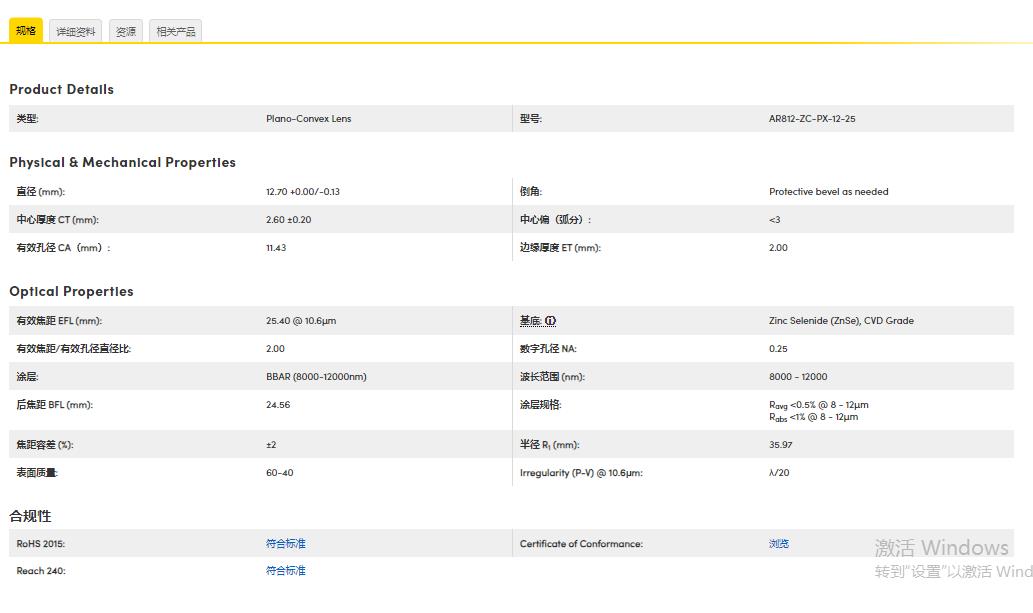Image resolution: width=1033 pixels, height=613 pixels.
Task: Click the BBAR (8000-12000nm) coating value
Action: 316,377
